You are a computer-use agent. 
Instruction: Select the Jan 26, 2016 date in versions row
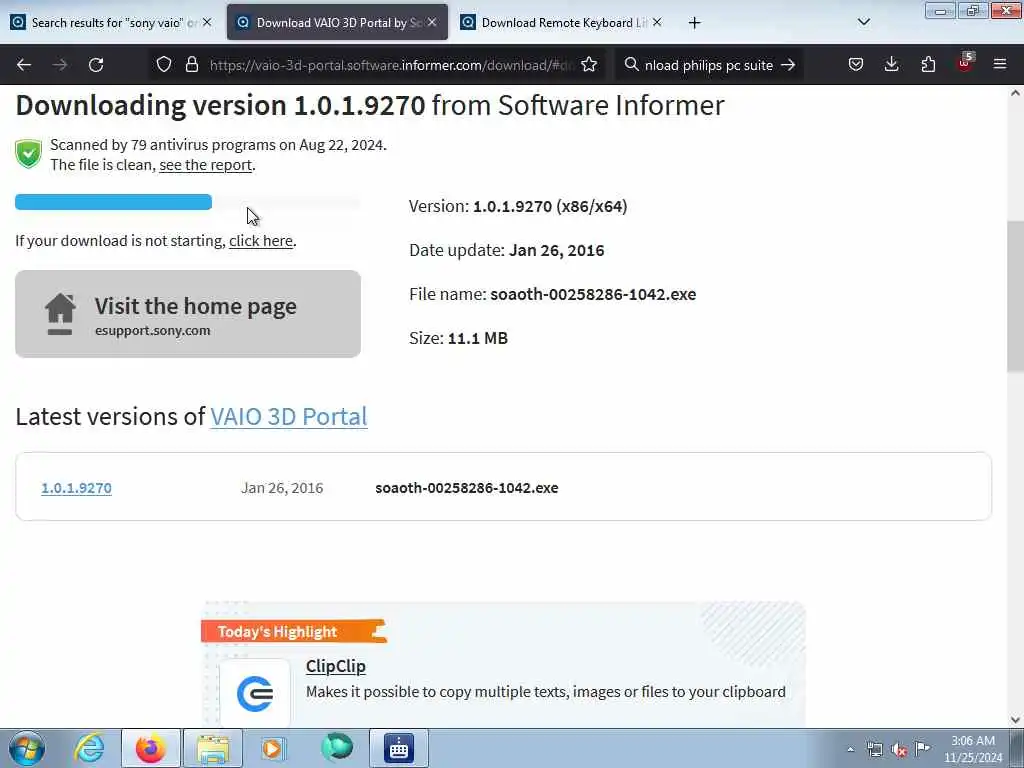[x=282, y=488]
